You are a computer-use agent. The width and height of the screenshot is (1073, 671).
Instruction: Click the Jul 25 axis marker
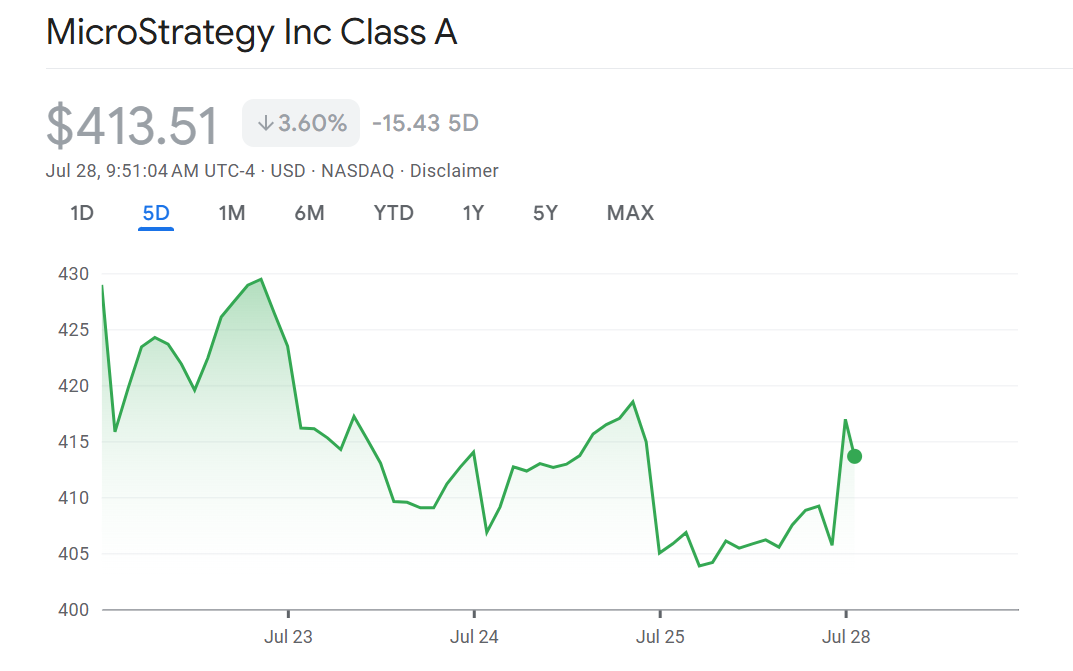[660, 637]
